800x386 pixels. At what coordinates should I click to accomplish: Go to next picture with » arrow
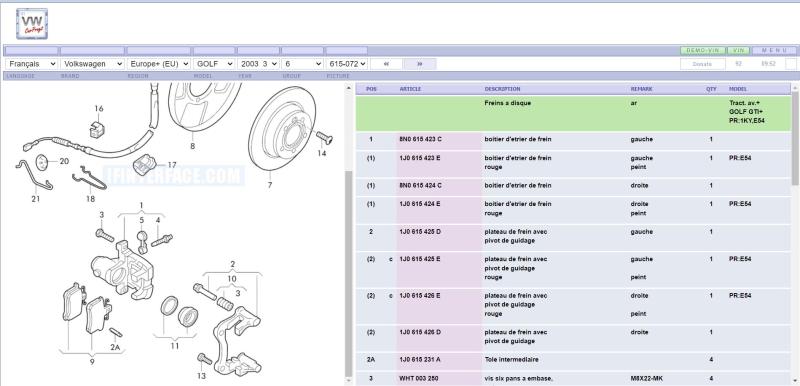[420, 64]
